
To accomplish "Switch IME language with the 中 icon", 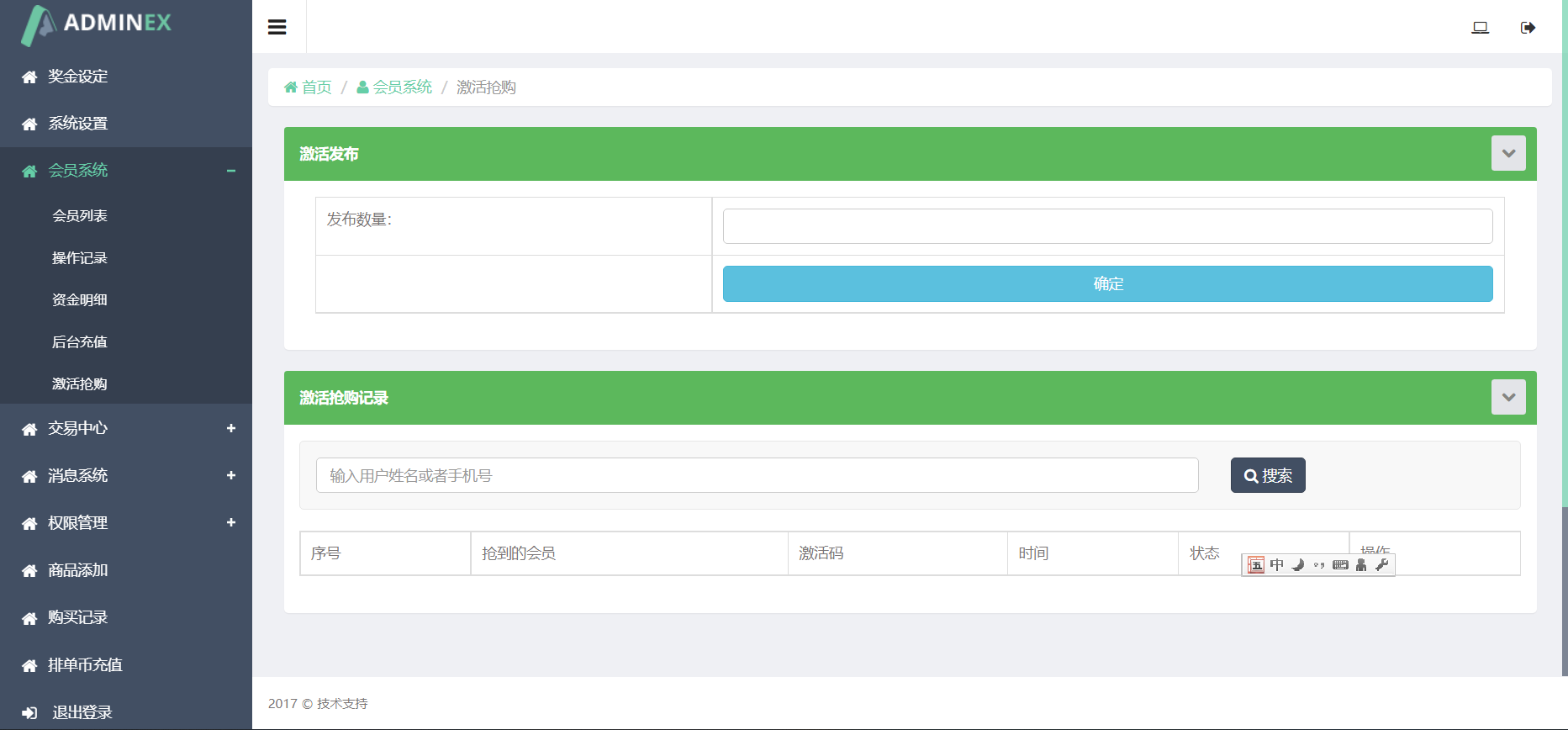I will pyautogui.click(x=1277, y=564).
